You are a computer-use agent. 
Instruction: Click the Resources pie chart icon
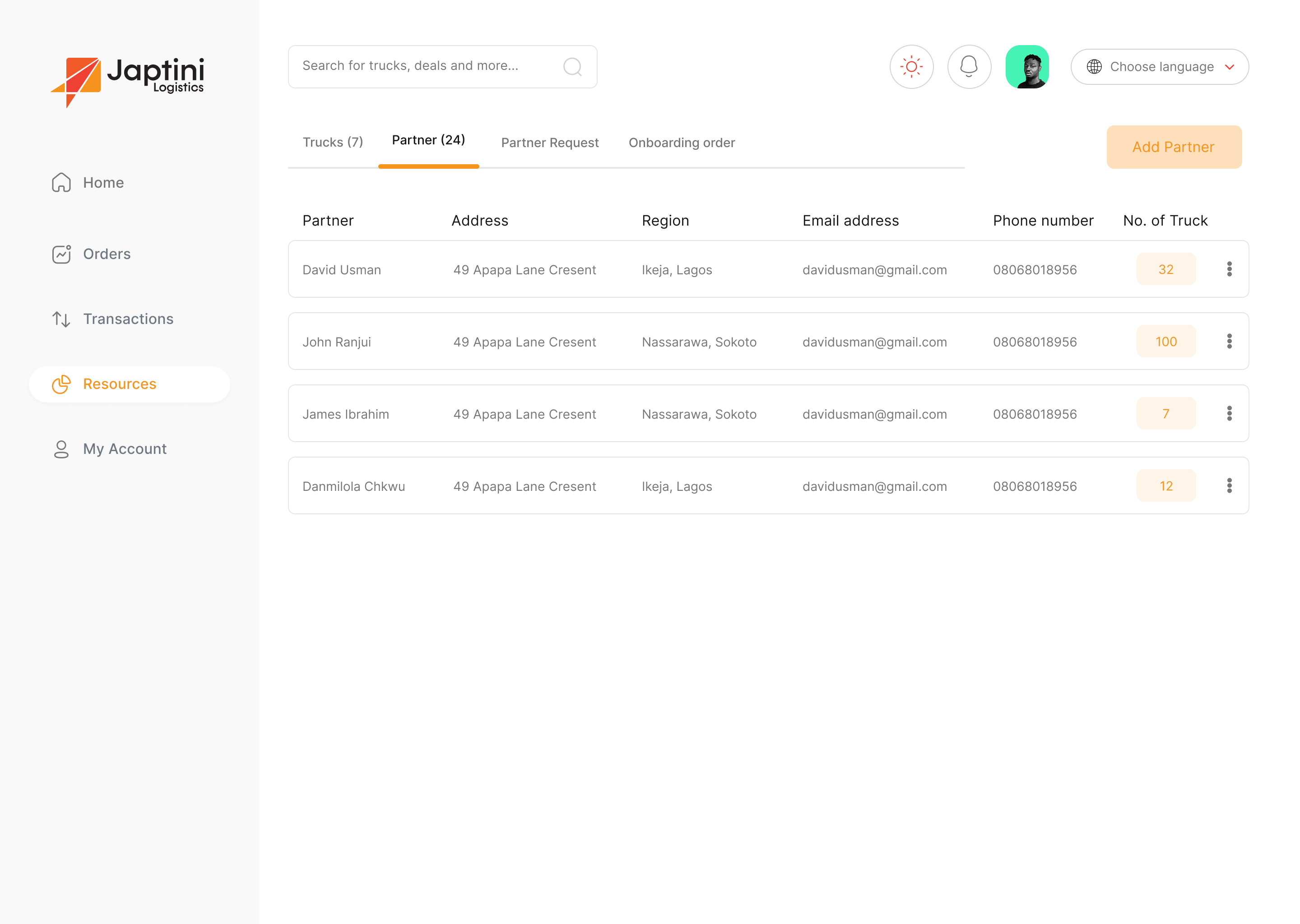[x=61, y=384]
